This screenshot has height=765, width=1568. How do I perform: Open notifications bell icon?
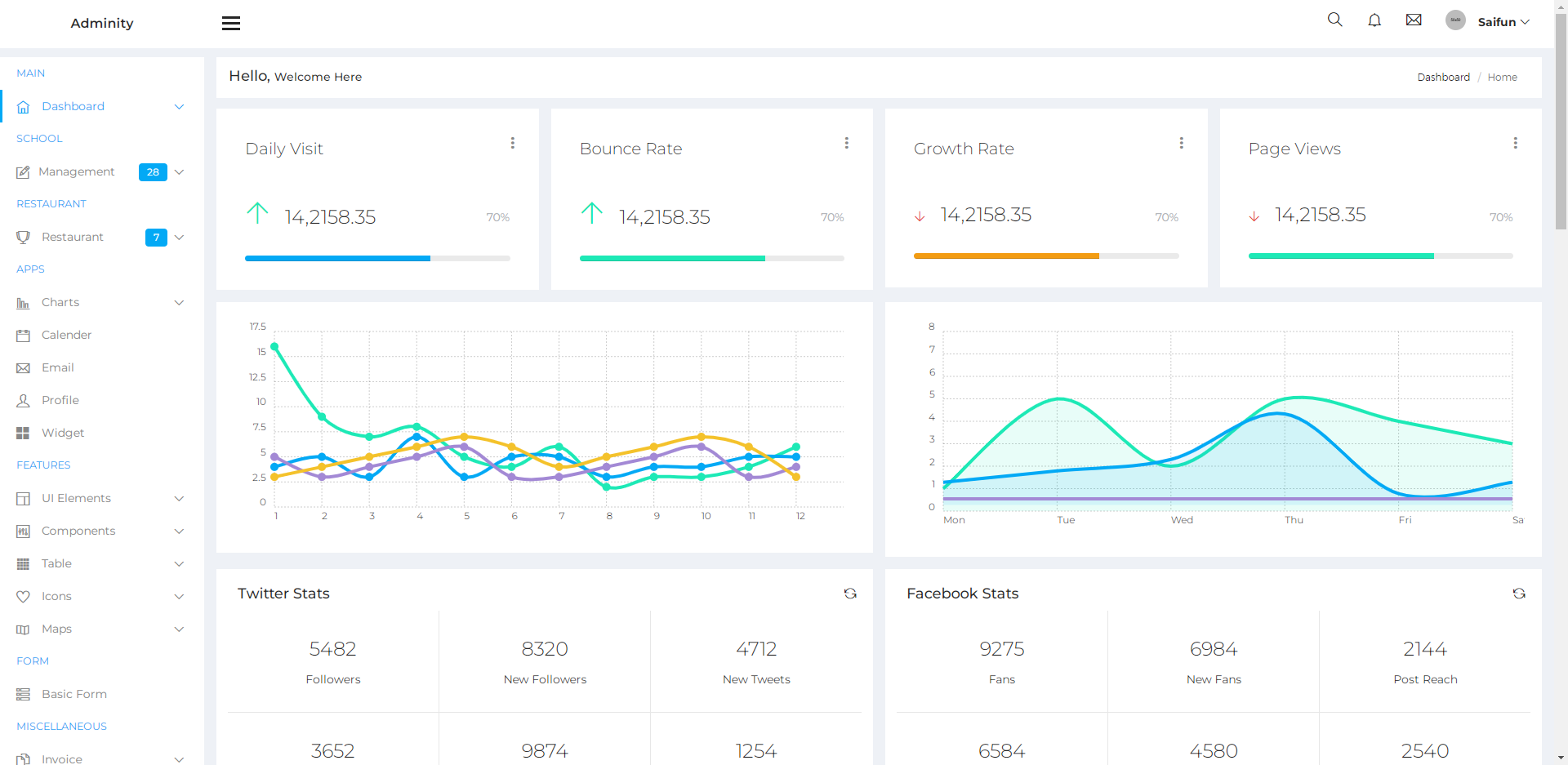(x=1374, y=20)
